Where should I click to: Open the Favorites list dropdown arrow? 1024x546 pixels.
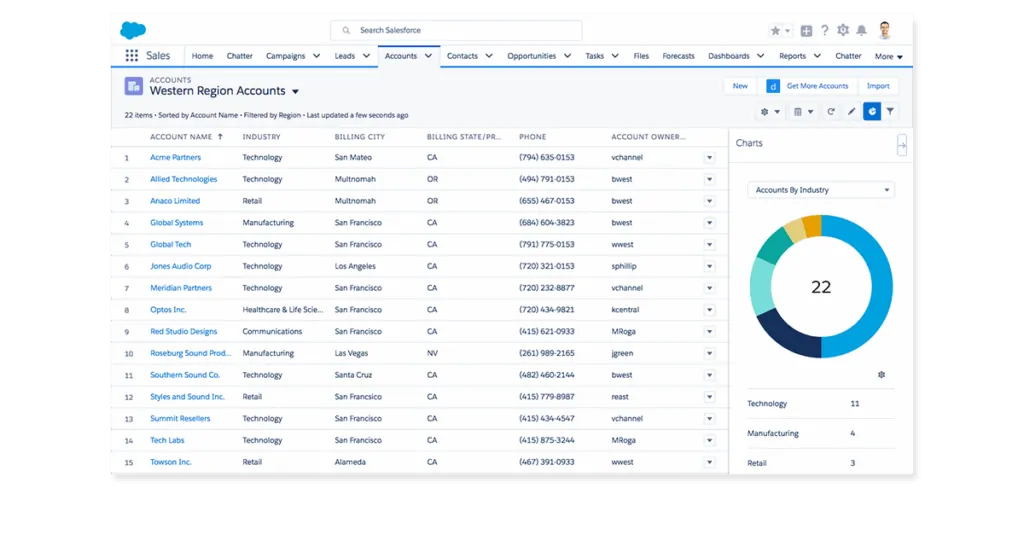(788, 31)
